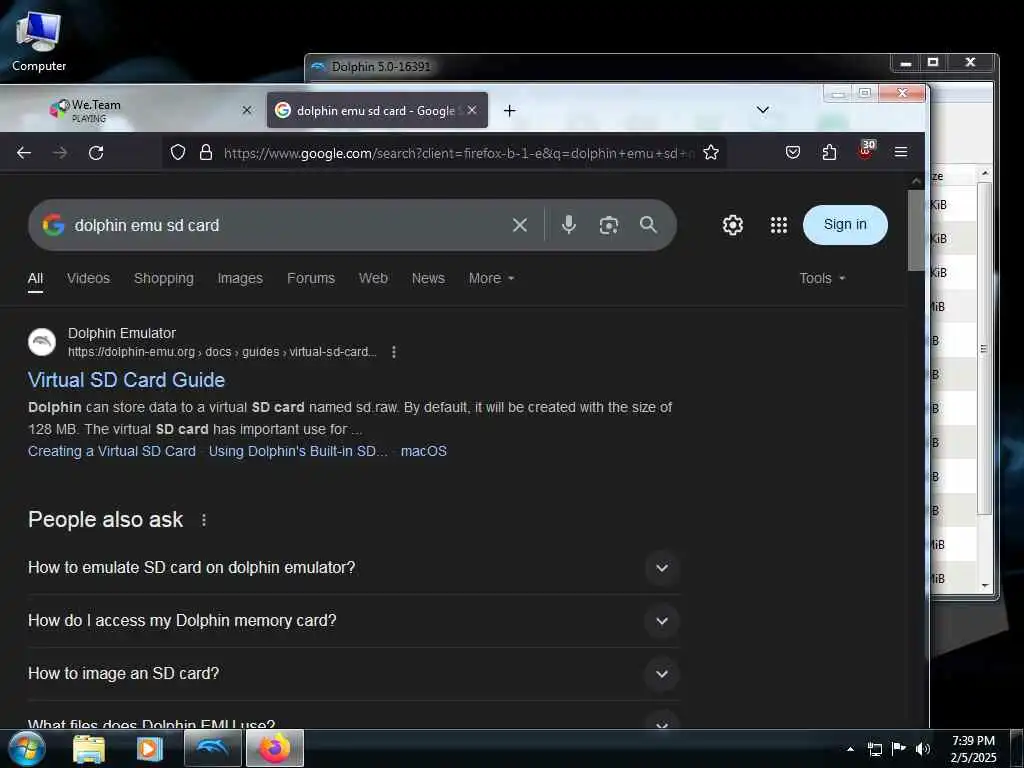Click the Firefox address bar URL
Screen dimensions: 1024x768
click(458, 153)
